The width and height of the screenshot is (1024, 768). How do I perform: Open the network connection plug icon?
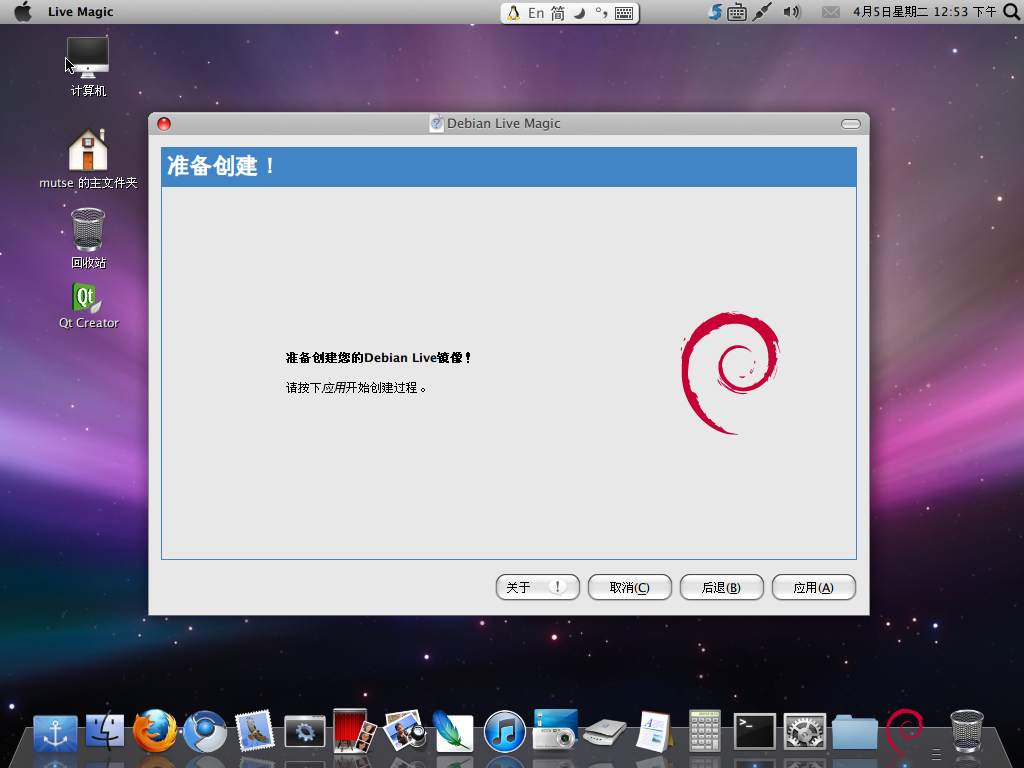[x=762, y=12]
